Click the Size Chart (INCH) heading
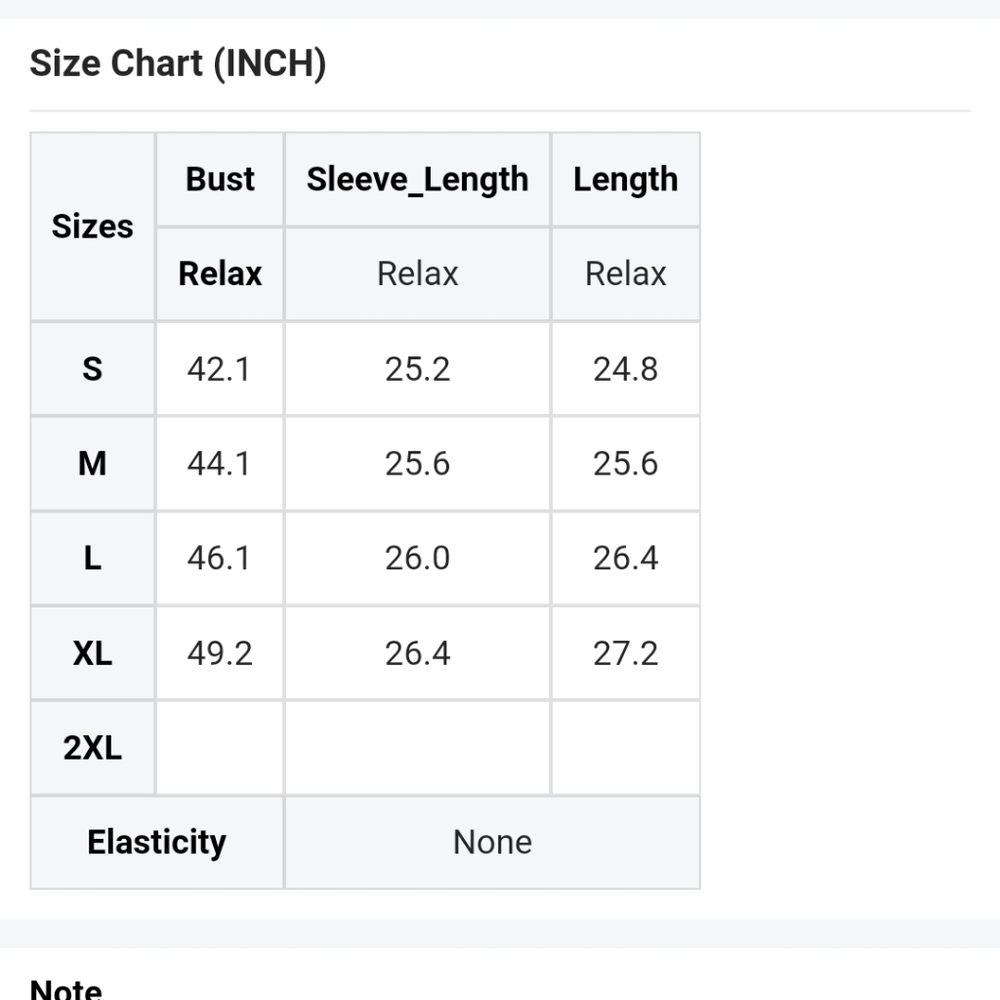 click(x=178, y=64)
